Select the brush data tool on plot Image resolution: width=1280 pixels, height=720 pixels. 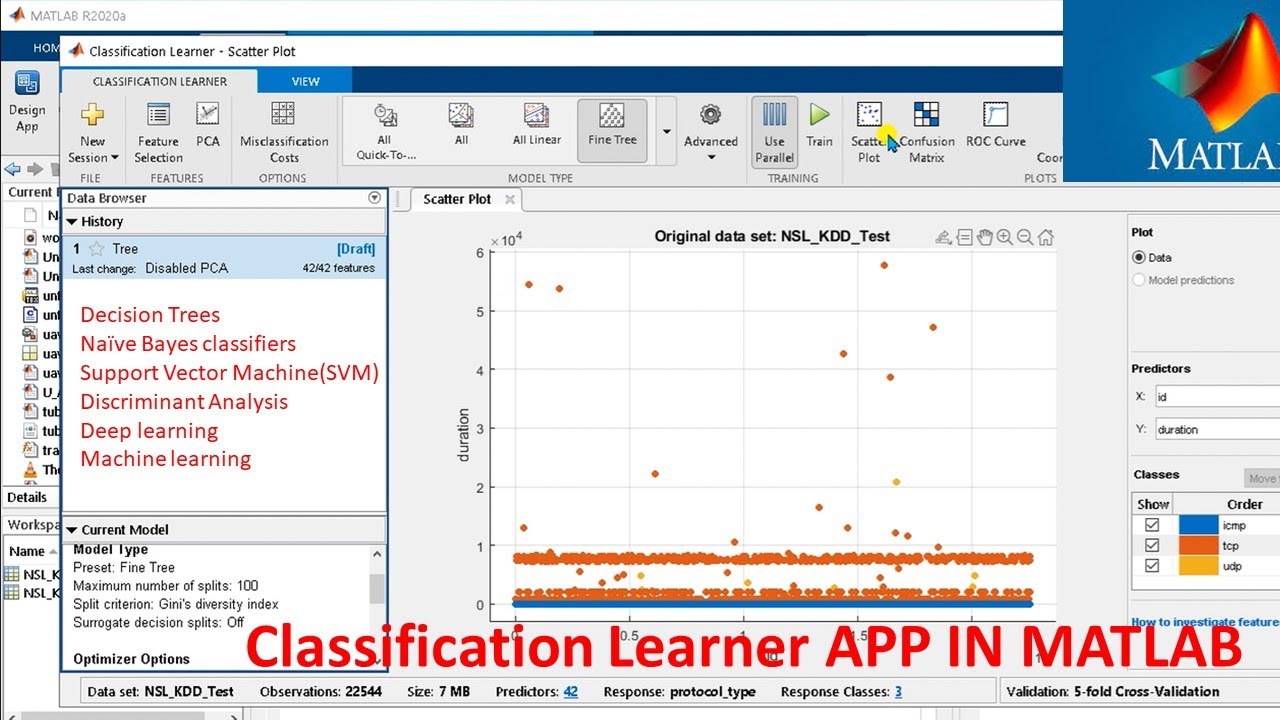[943, 237]
